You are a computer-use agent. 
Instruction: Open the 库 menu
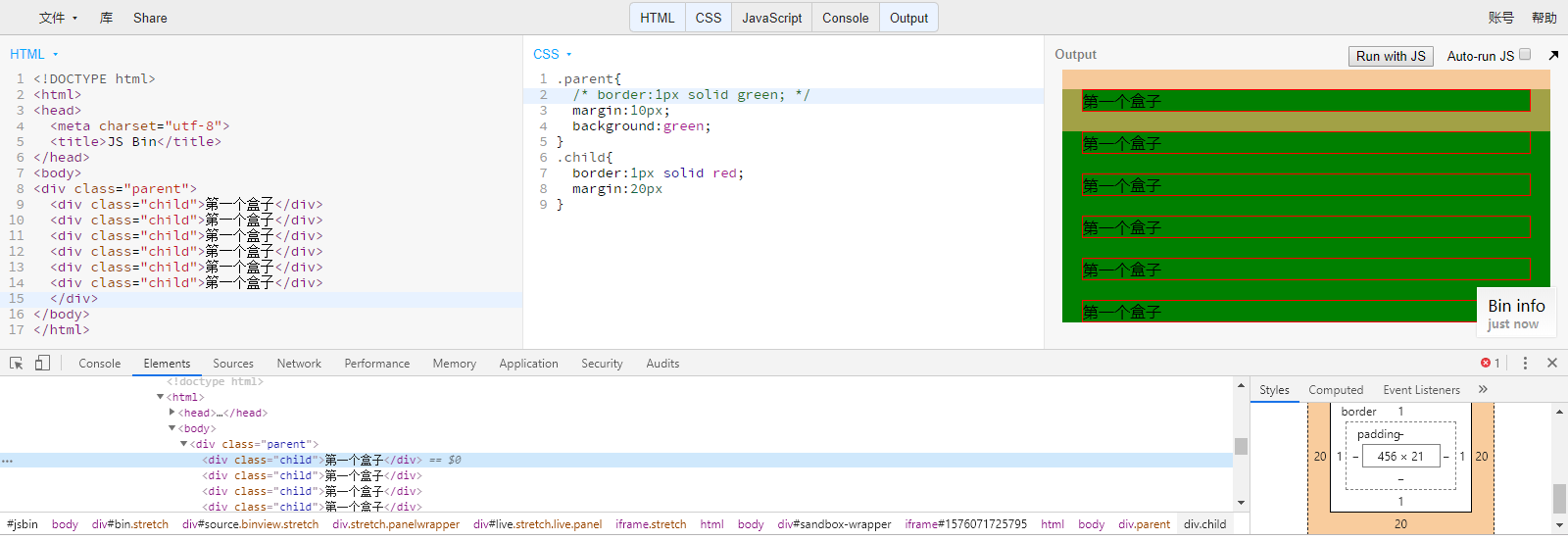pyautogui.click(x=106, y=18)
